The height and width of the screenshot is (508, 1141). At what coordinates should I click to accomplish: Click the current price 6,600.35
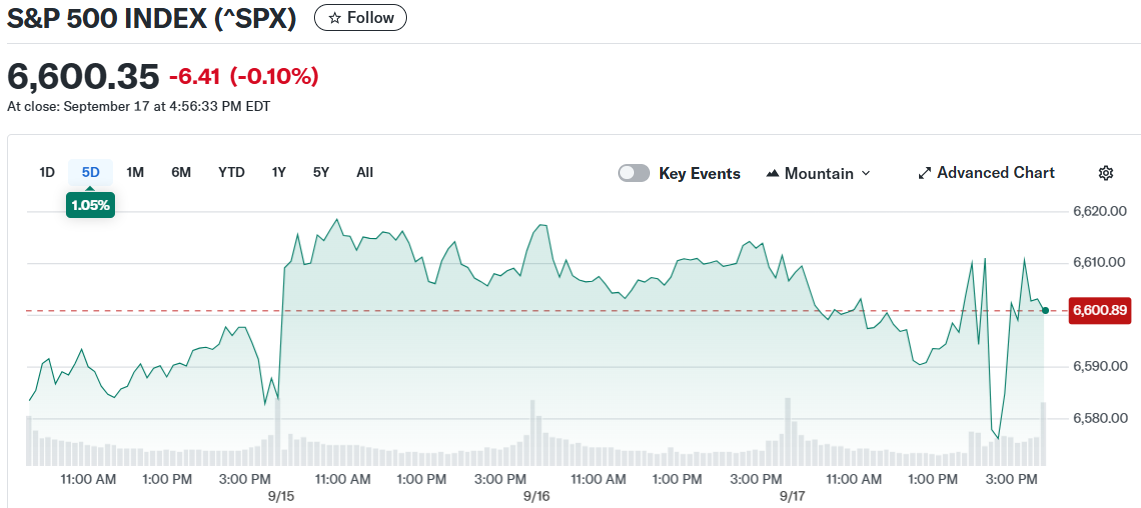tap(82, 76)
